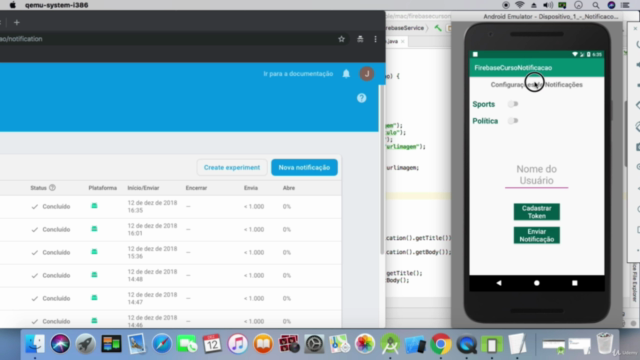The height and width of the screenshot is (360, 640).
Task: Tap Enviar Notificação in the emulator
Action: click(x=536, y=235)
